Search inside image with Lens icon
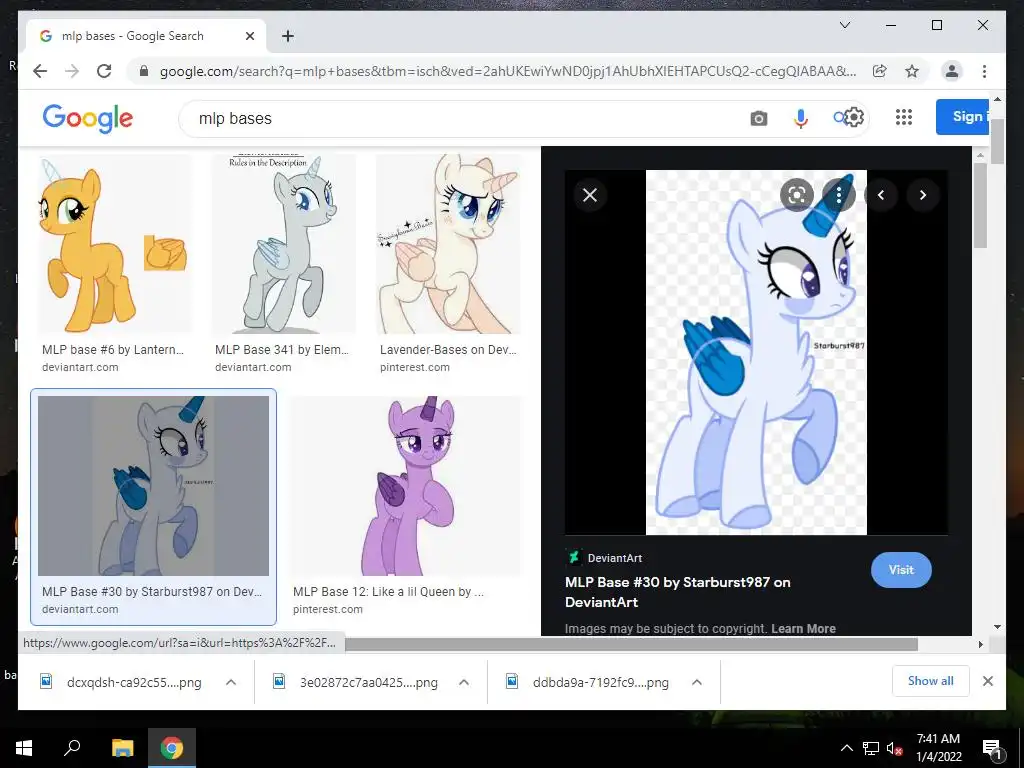This screenshot has width=1024, height=768. (797, 195)
